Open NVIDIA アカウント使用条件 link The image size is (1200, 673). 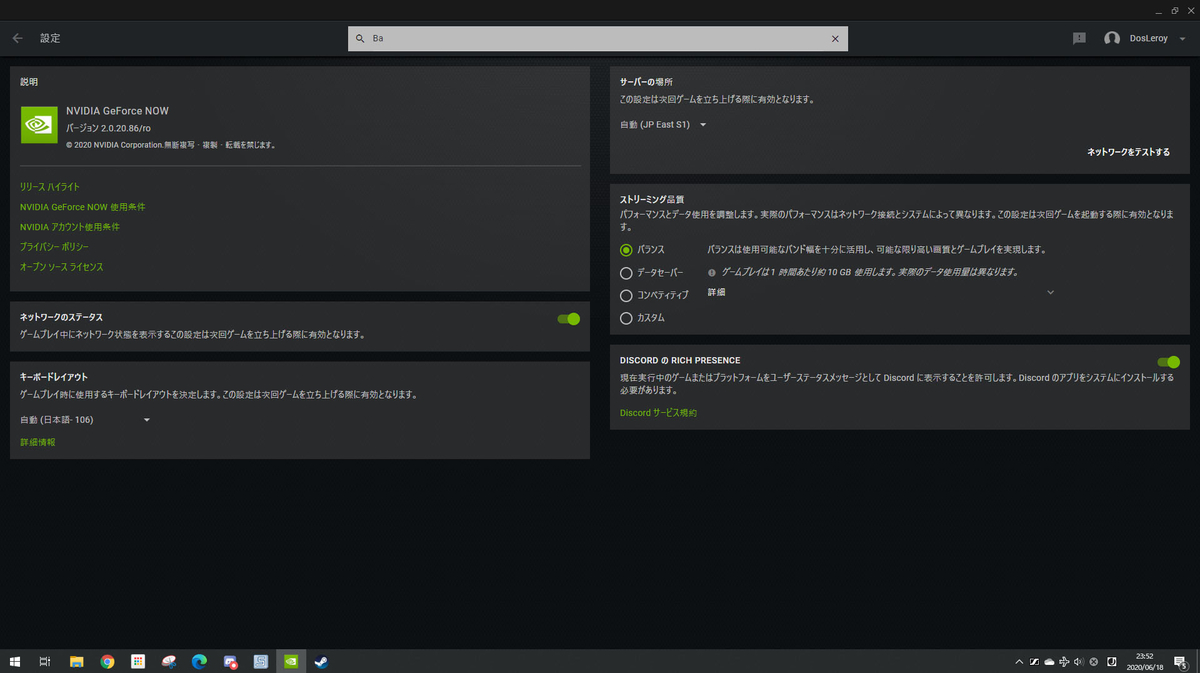tap(70, 227)
